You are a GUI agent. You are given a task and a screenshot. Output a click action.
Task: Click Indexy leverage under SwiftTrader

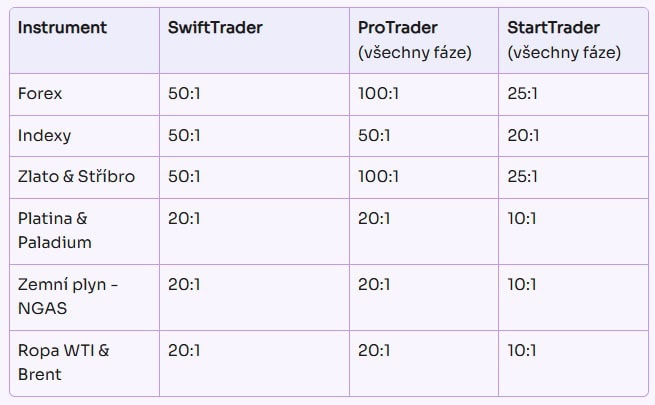(184, 135)
